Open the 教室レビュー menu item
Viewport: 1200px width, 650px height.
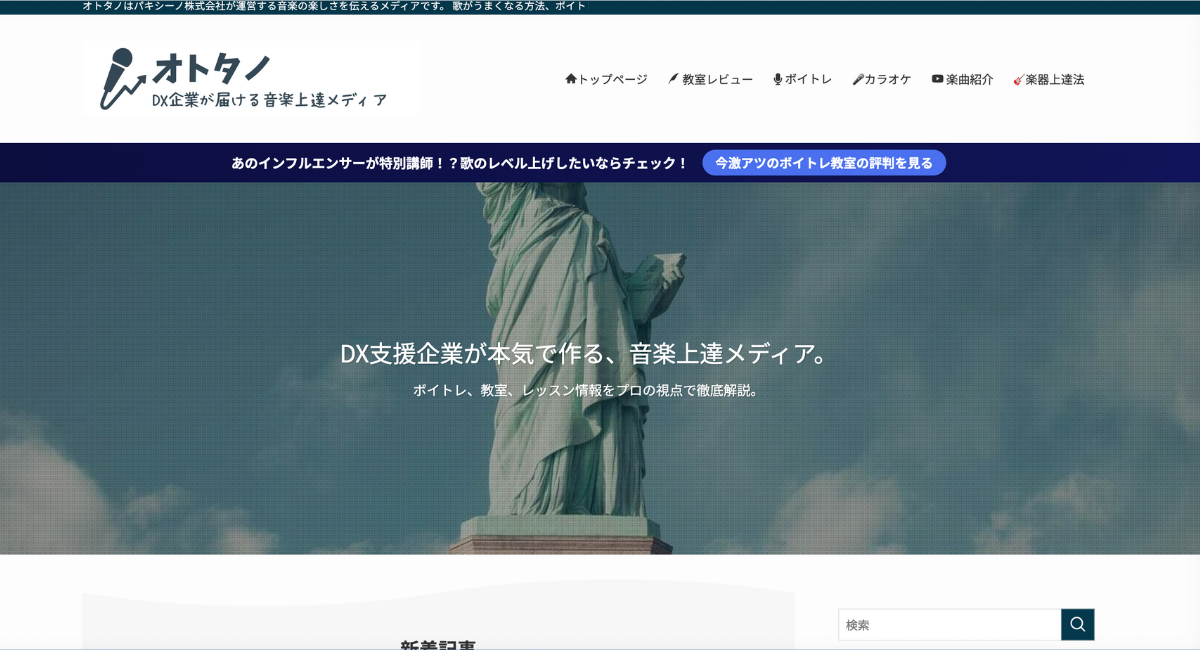pos(717,79)
